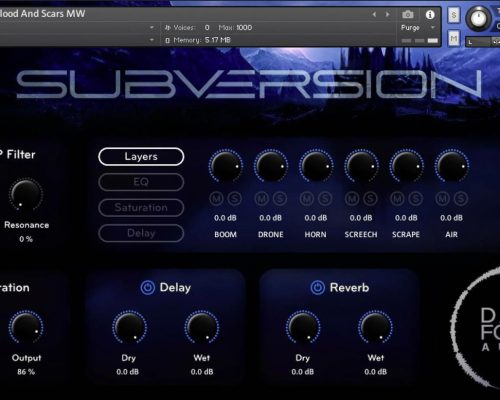Solo the AIR layer
Viewport: 500px width, 400px height.
click(461, 199)
